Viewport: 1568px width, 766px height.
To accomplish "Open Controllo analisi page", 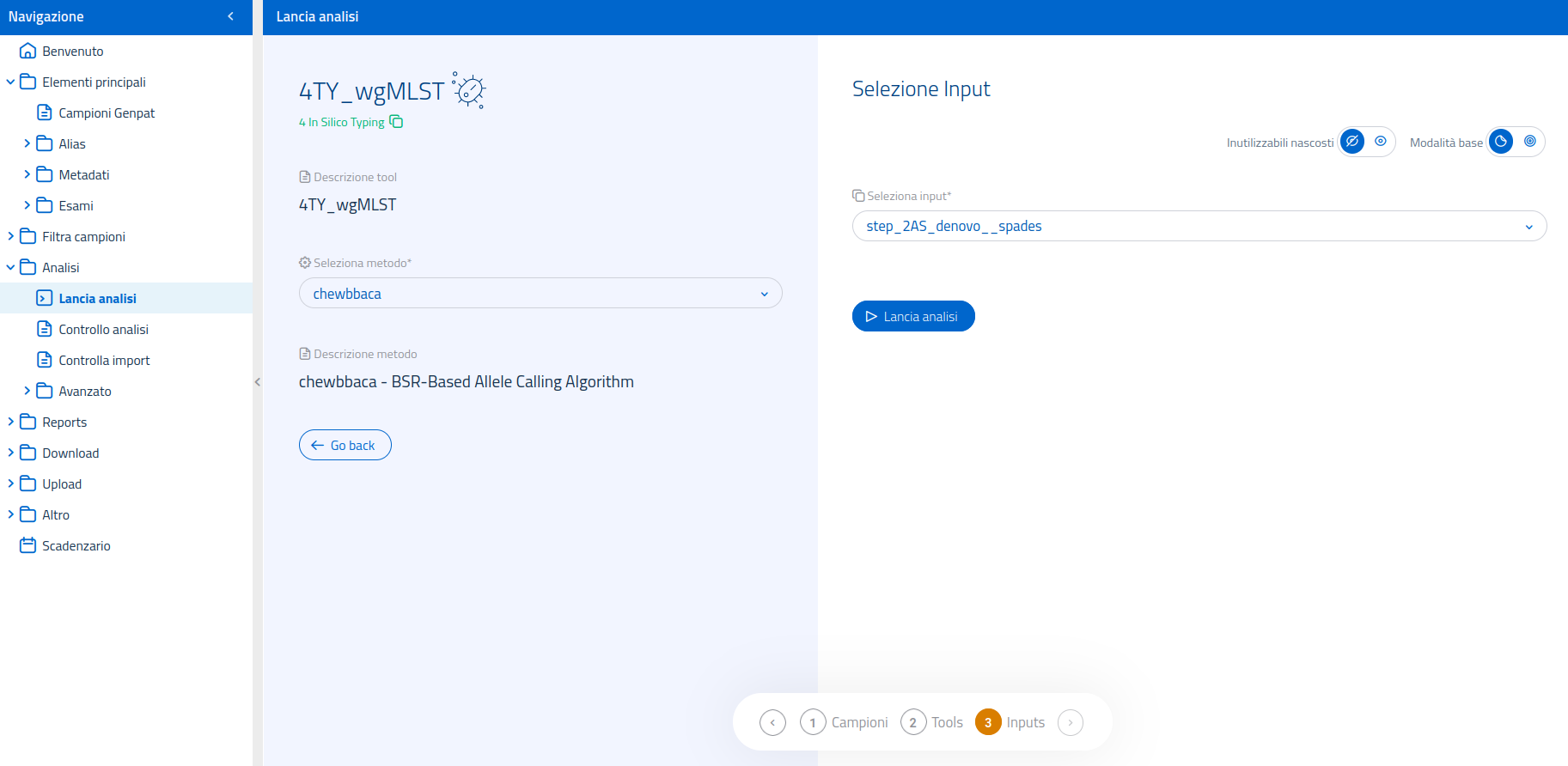I will (x=103, y=330).
